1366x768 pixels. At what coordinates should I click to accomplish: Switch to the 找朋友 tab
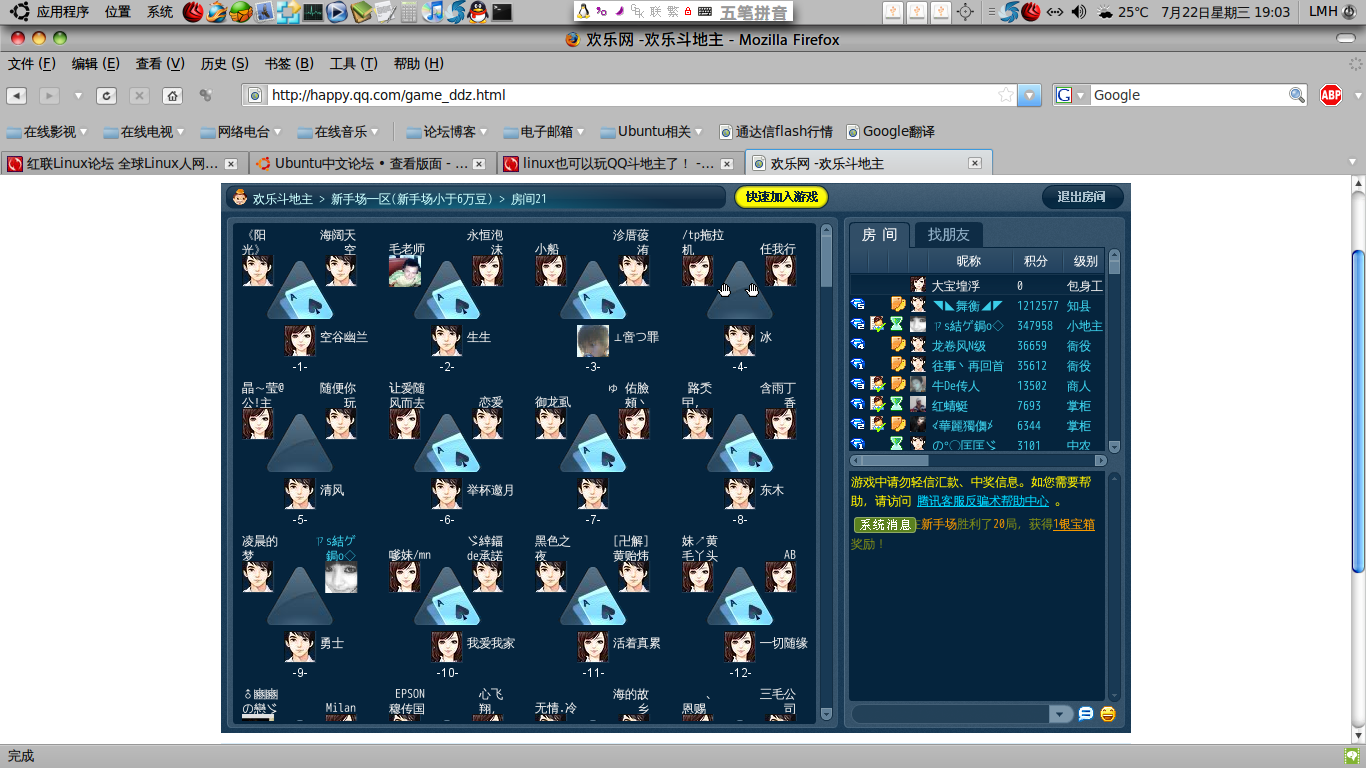(948, 234)
